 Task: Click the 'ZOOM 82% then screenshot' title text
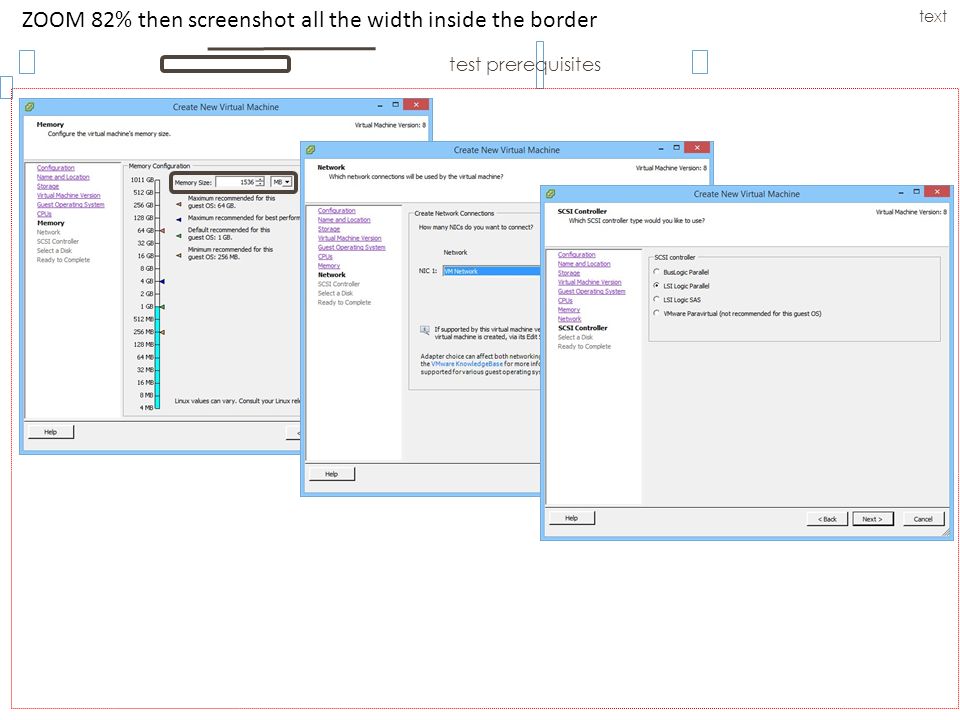tap(309, 20)
